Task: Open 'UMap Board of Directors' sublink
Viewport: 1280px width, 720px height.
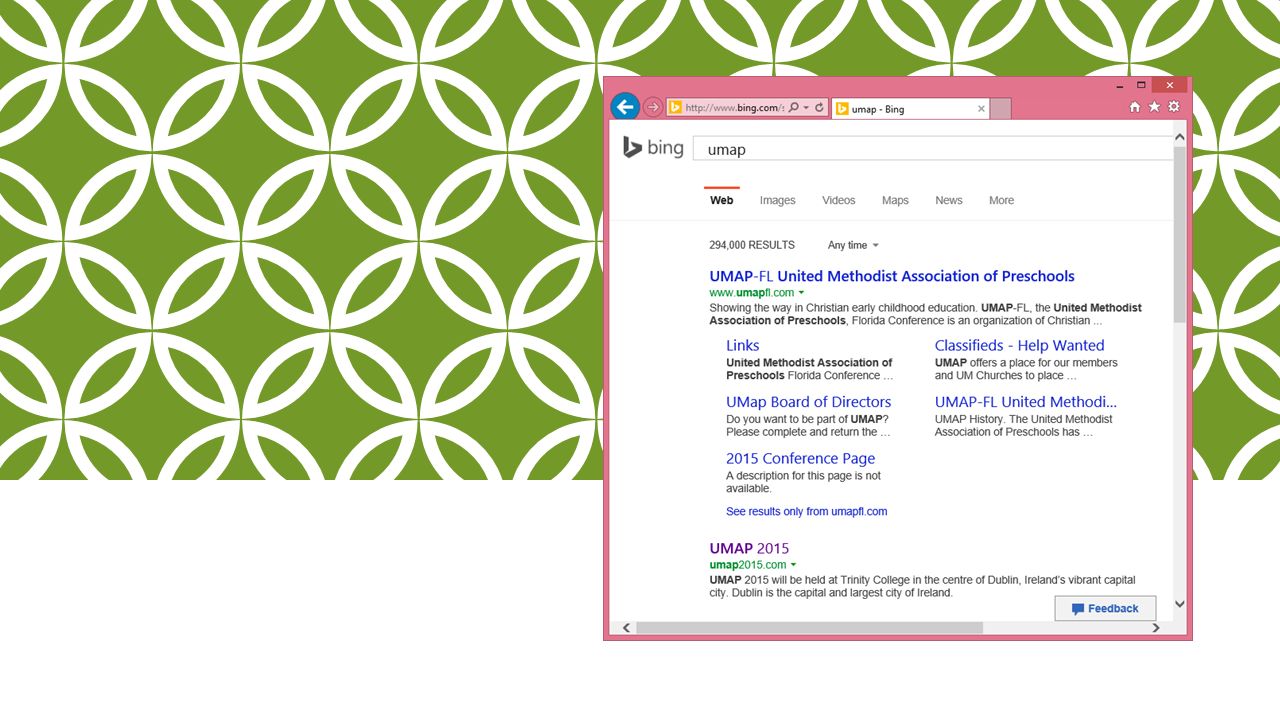Action: pyautogui.click(x=808, y=402)
